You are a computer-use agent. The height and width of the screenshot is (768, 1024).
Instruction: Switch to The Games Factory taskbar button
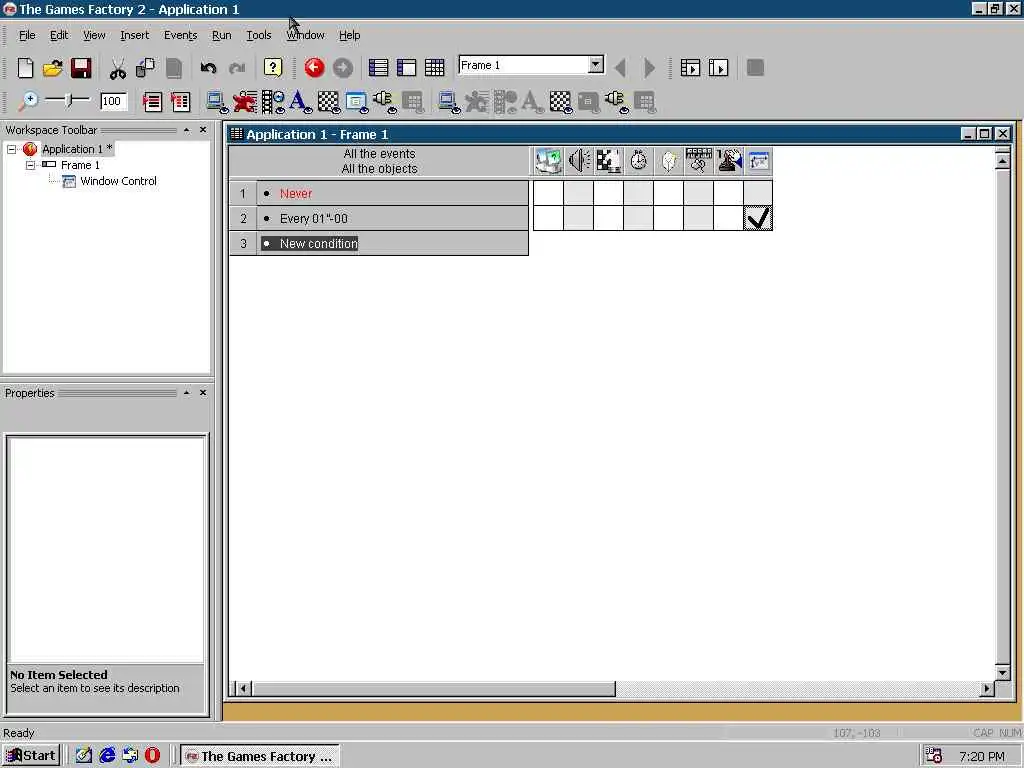click(x=259, y=756)
